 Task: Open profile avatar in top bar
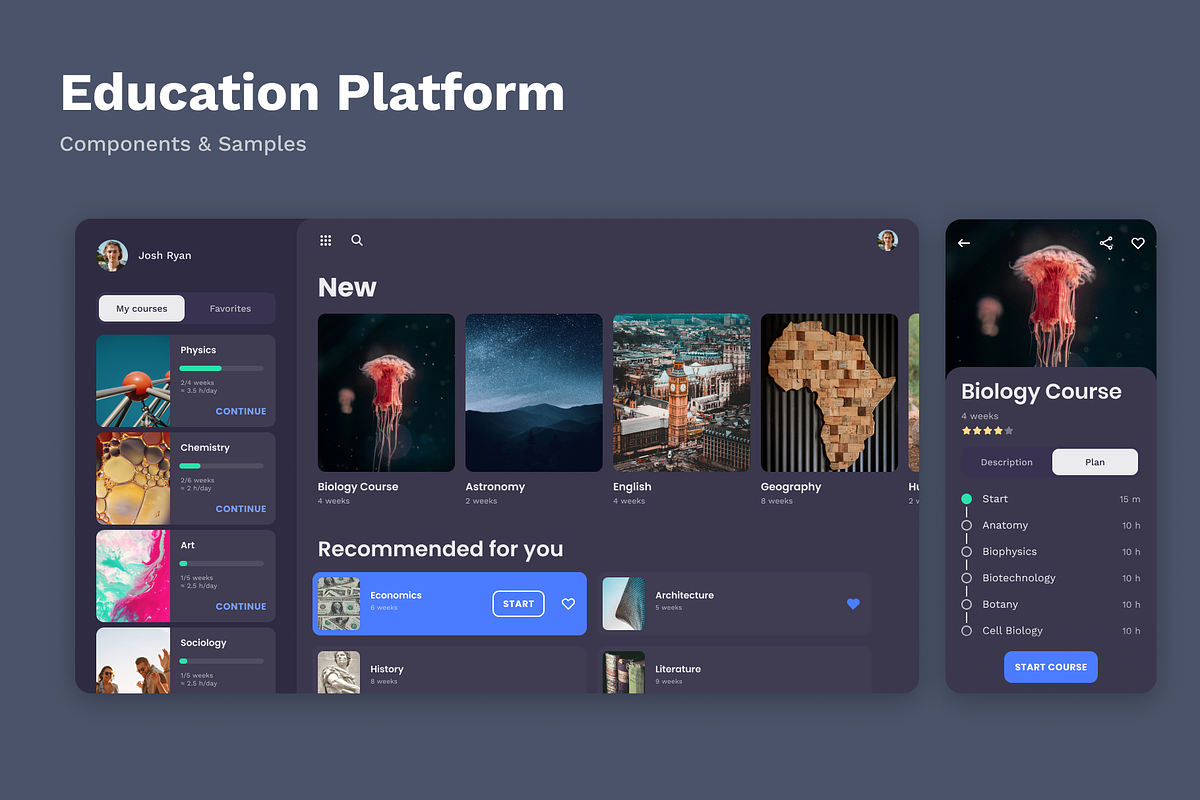887,240
